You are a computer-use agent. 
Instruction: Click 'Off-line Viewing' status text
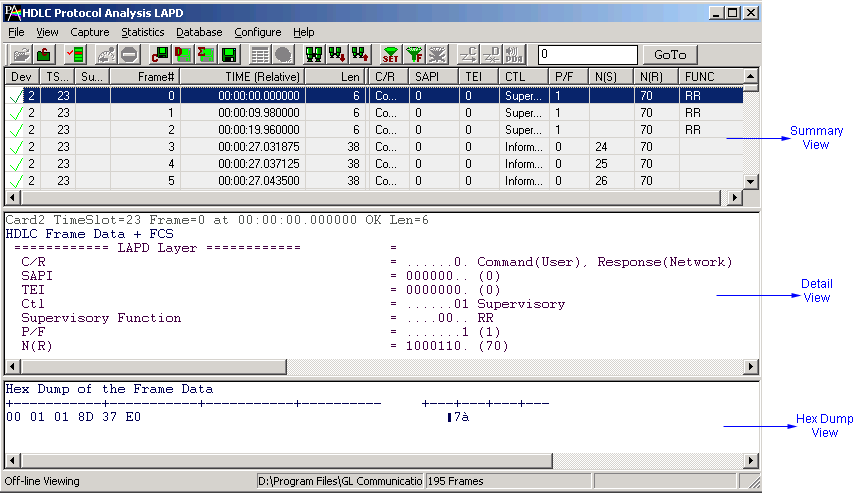(x=42, y=481)
